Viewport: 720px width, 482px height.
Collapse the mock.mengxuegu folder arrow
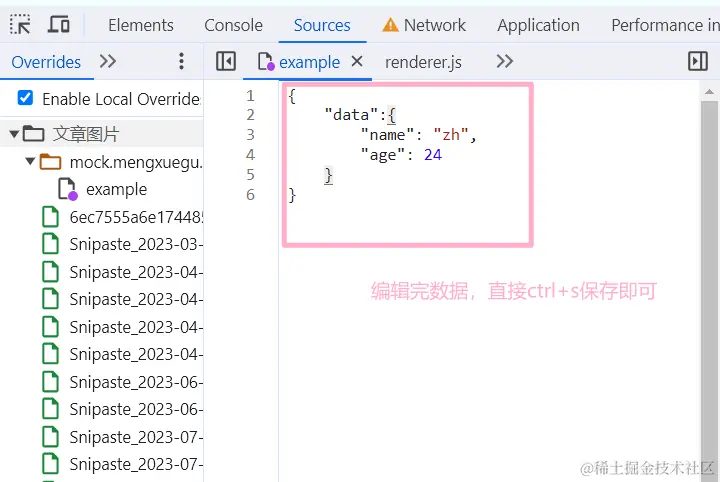(x=30, y=161)
